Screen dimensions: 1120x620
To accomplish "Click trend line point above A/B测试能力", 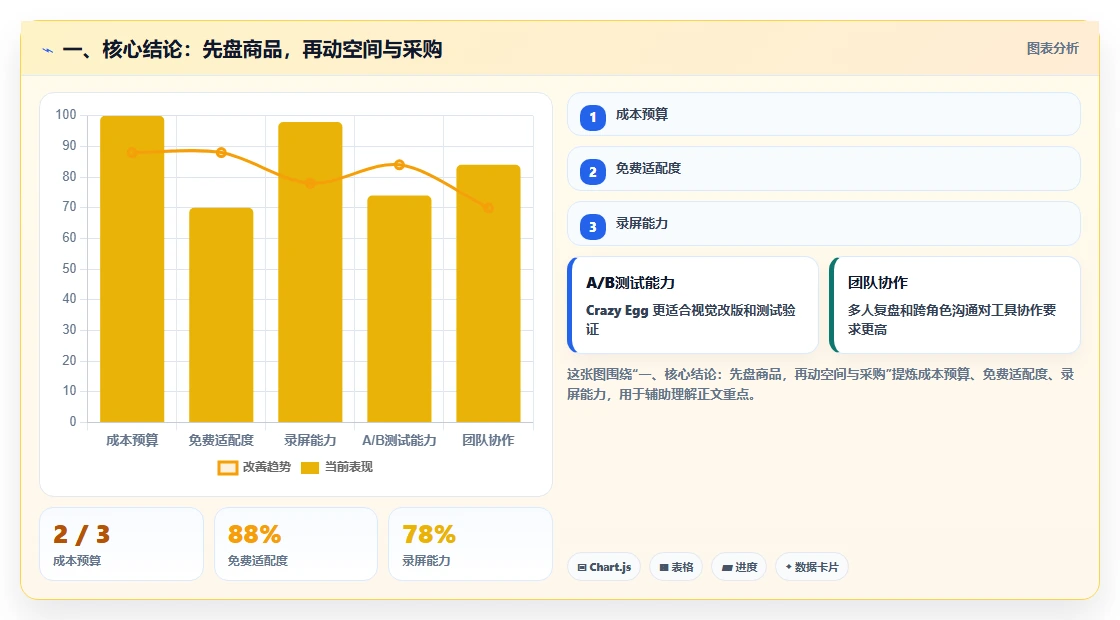I will click(x=399, y=165).
